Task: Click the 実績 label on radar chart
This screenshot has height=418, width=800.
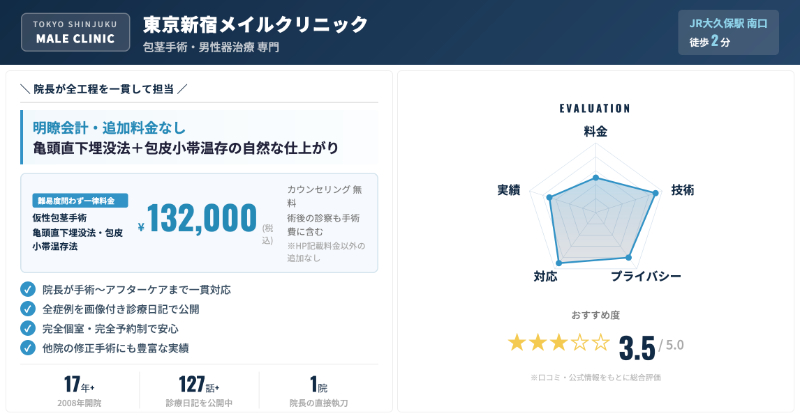Action: (508, 190)
